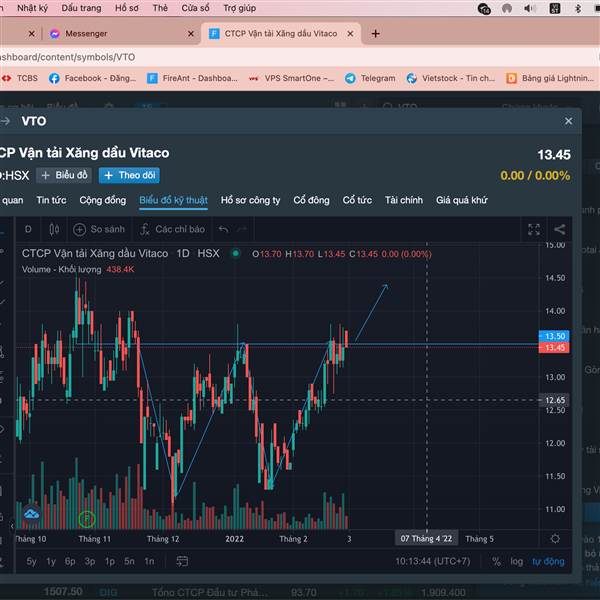Click the volume icon in menu bar
The width and height of the screenshot is (600, 600).
[530, 8]
